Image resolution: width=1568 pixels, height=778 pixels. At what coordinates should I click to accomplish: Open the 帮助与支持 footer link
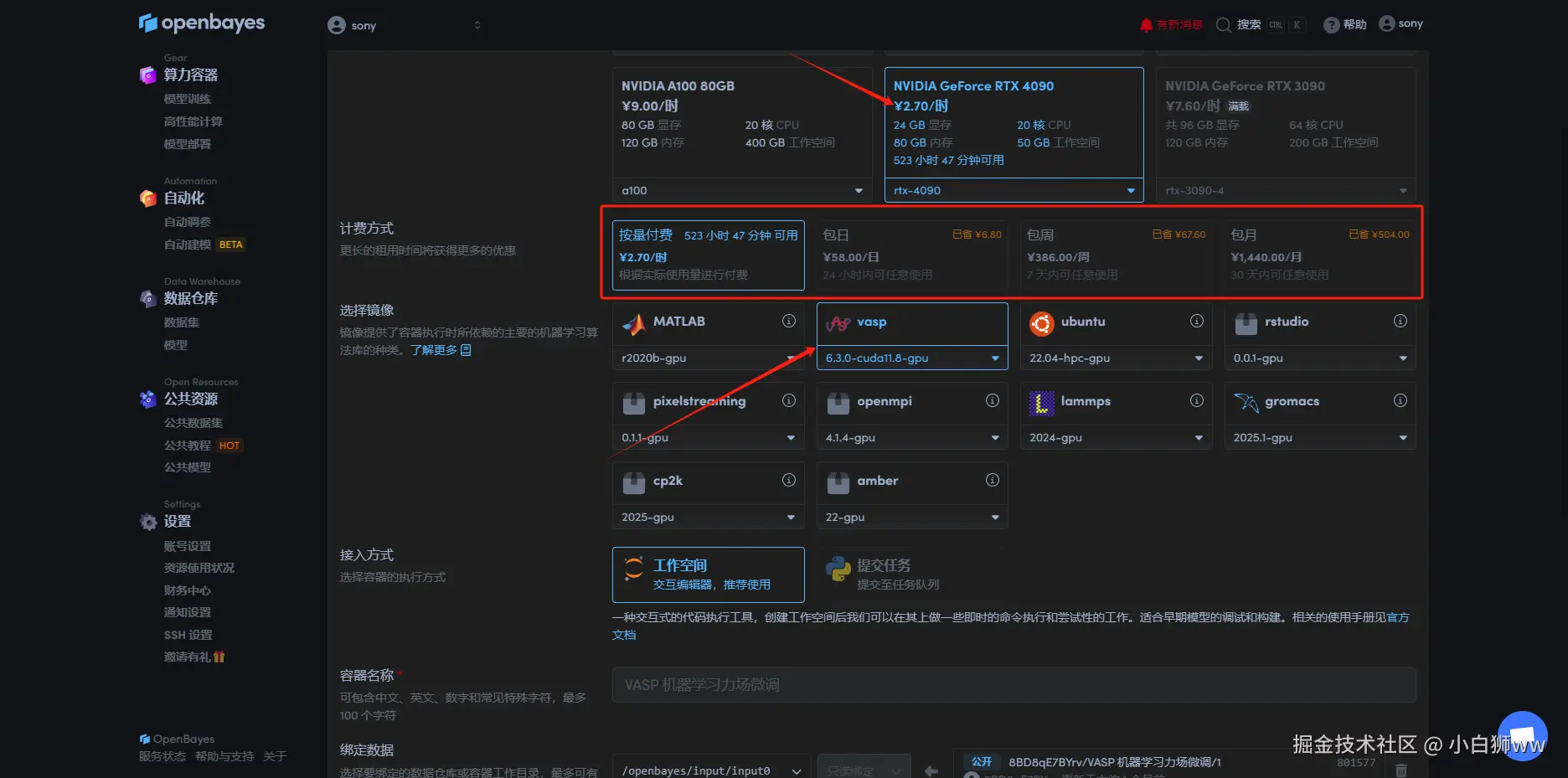(x=224, y=756)
